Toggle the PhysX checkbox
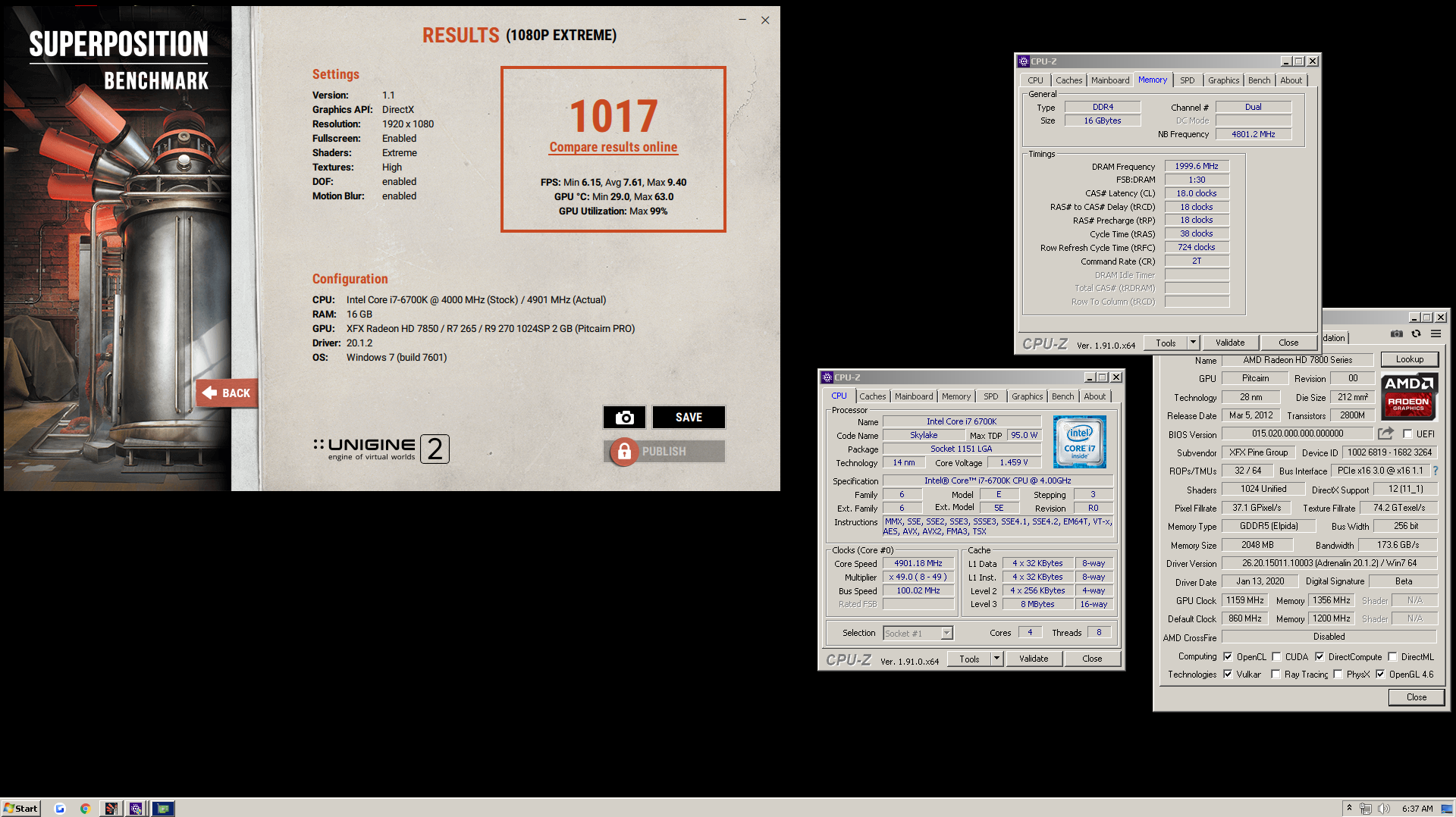 click(1338, 675)
